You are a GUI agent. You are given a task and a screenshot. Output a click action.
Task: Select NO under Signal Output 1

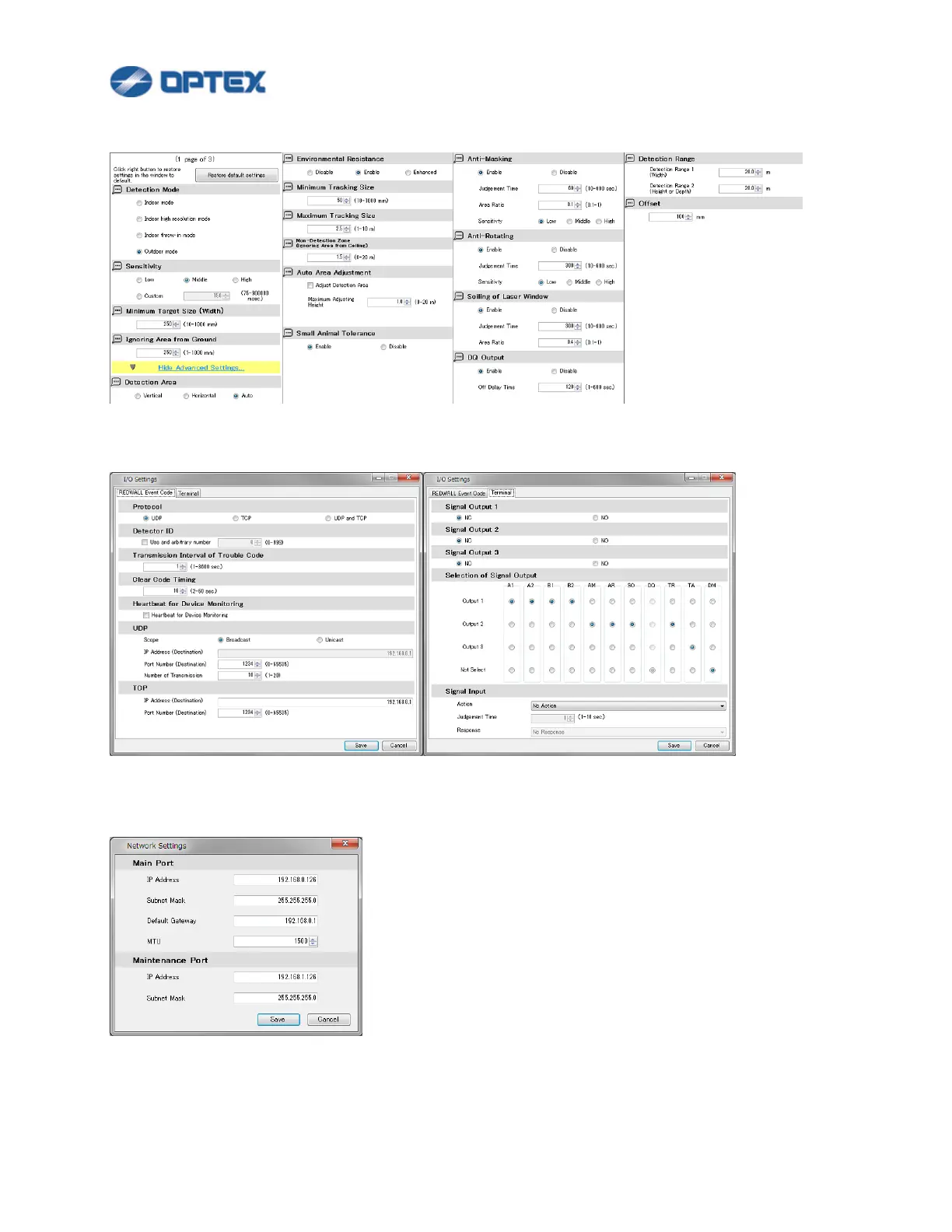coord(596,518)
